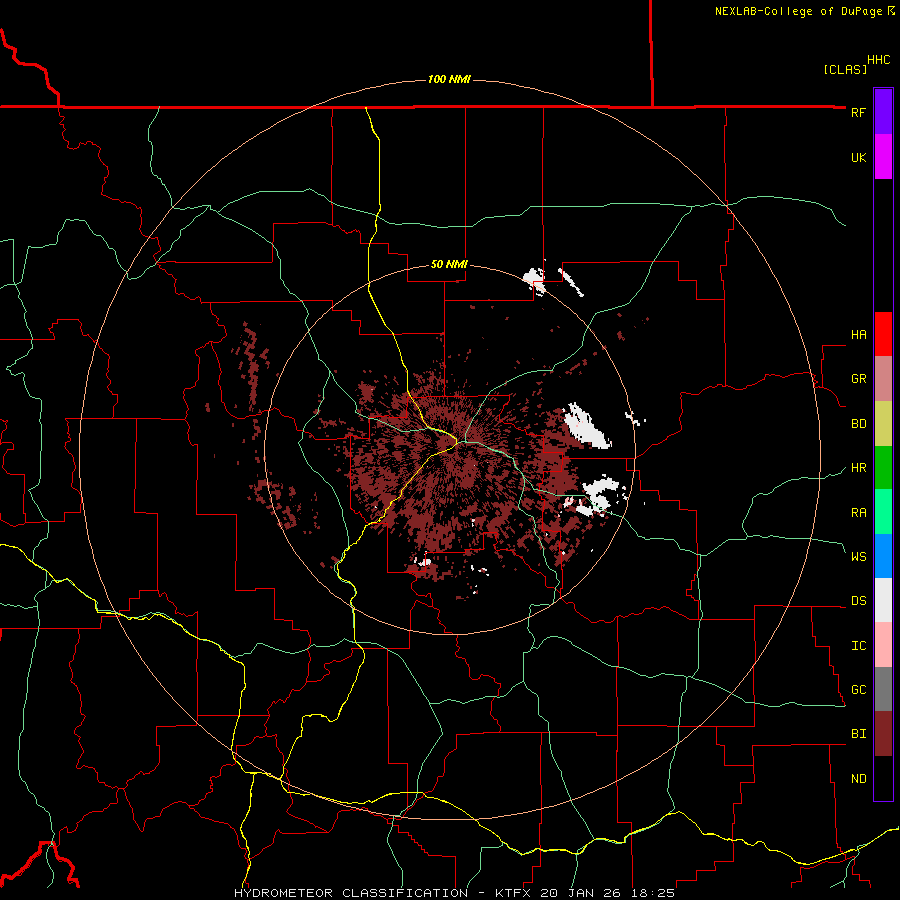The width and height of the screenshot is (900, 900).
Task: Click the 'WS' legend label
Action: [858, 556]
